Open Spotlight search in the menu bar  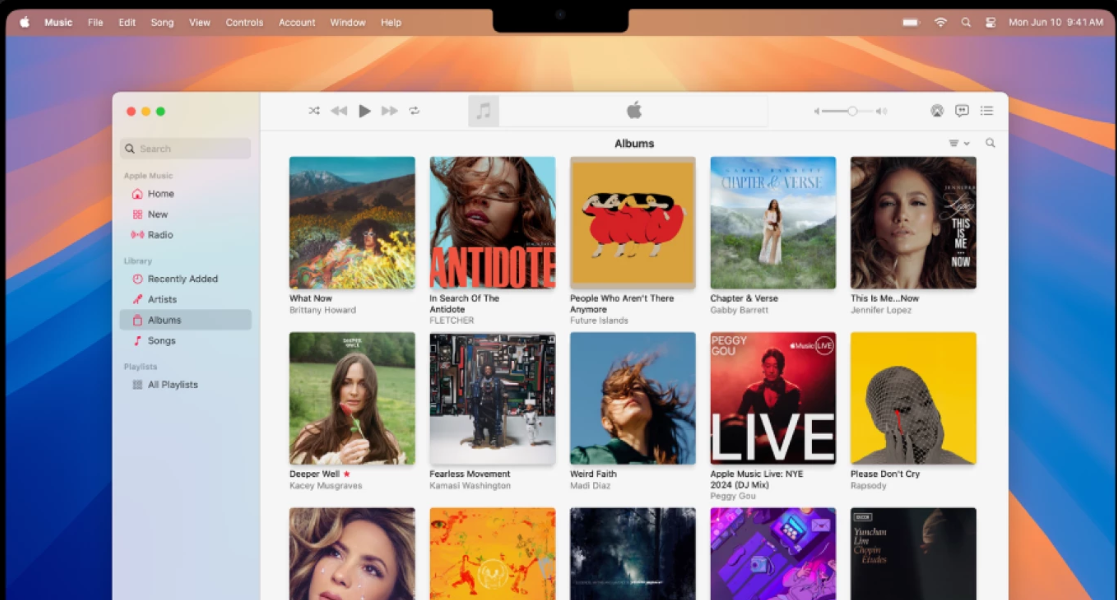(x=966, y=22)
